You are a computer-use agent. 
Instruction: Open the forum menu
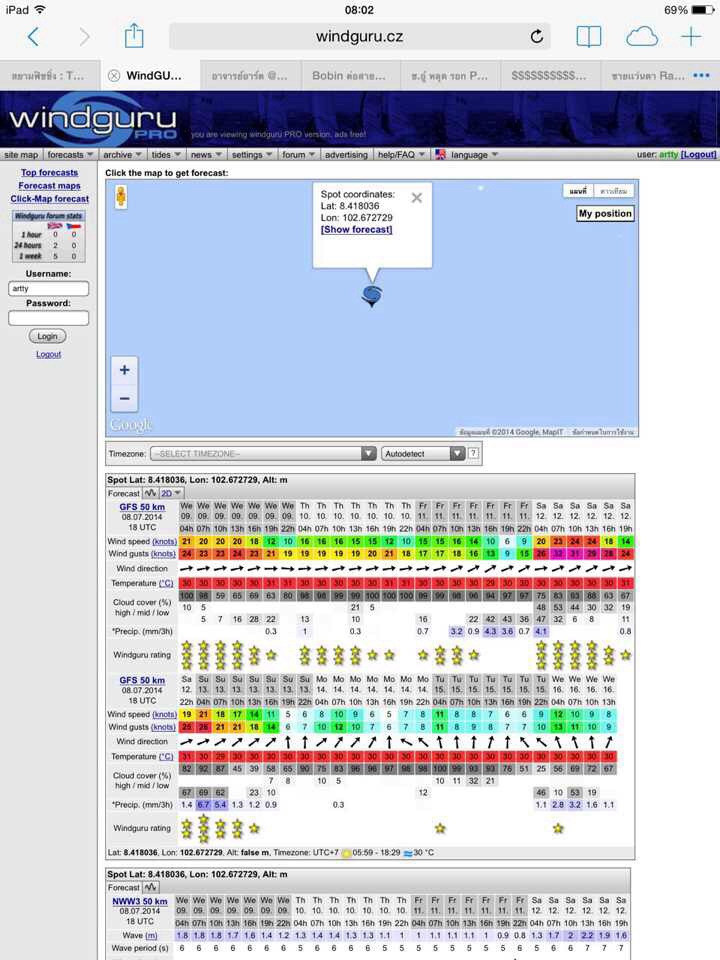(298, 155)
